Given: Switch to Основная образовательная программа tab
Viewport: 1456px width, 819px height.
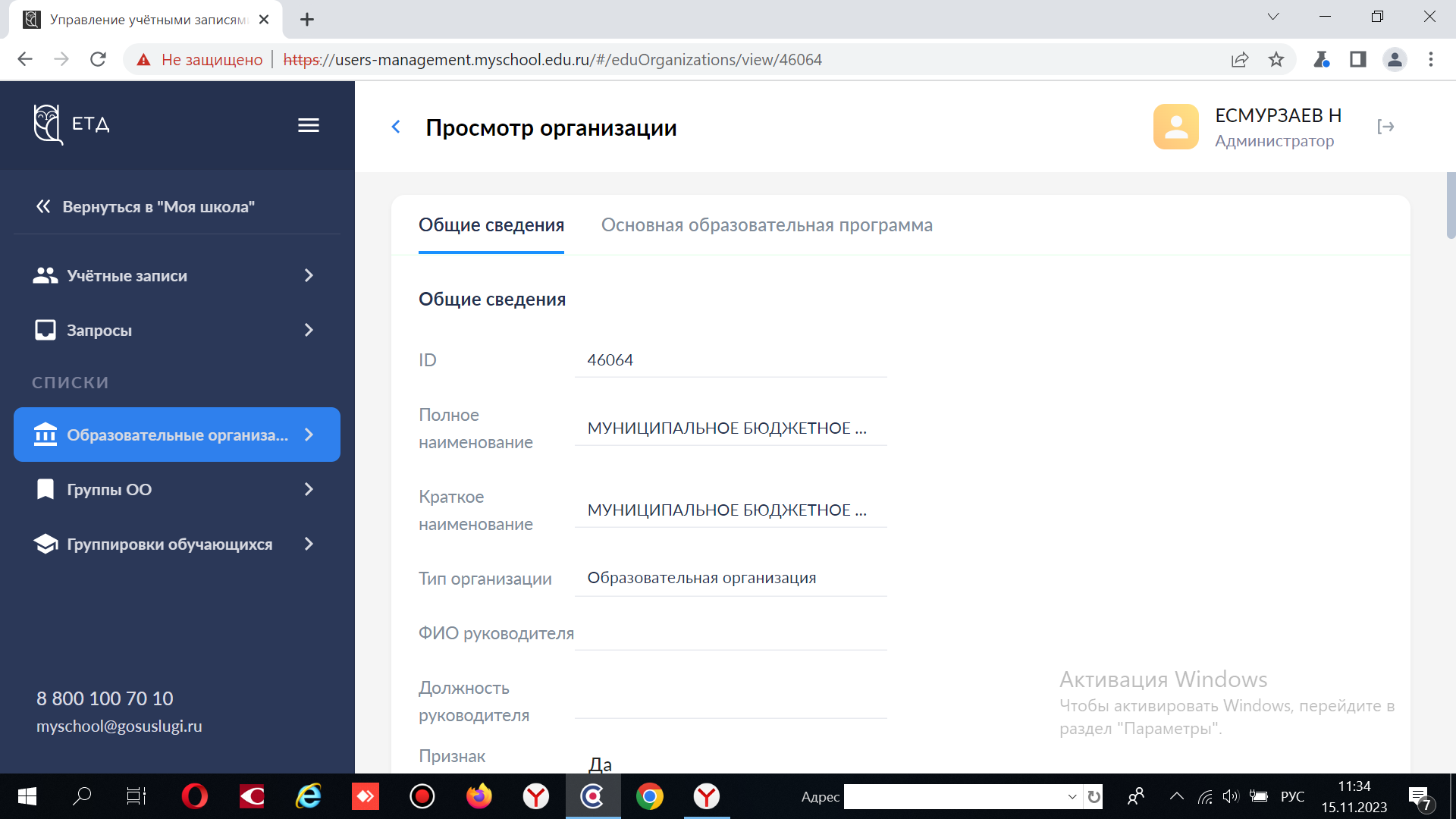Looking at the screenshot, I should pyautogui.click(x=767, y=225).
